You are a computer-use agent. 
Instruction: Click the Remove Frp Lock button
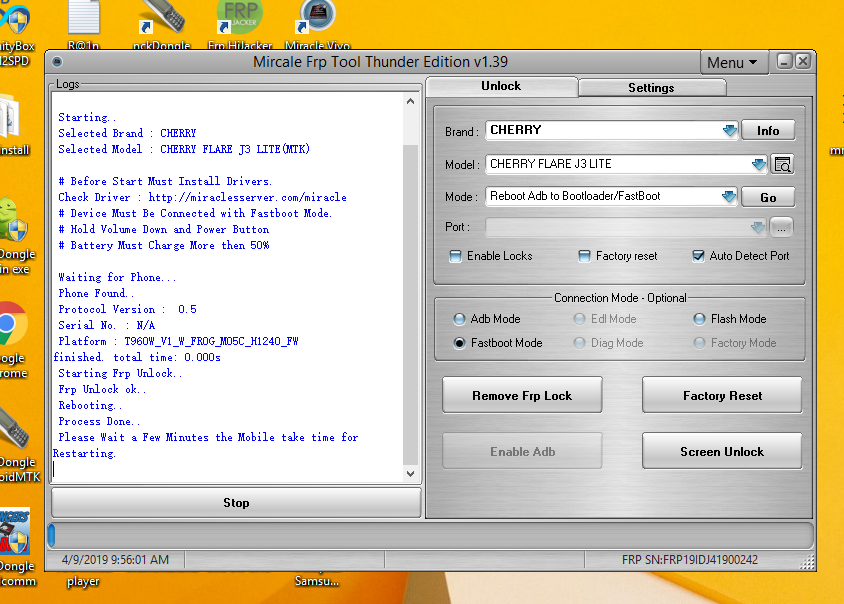tap(522, 396)
